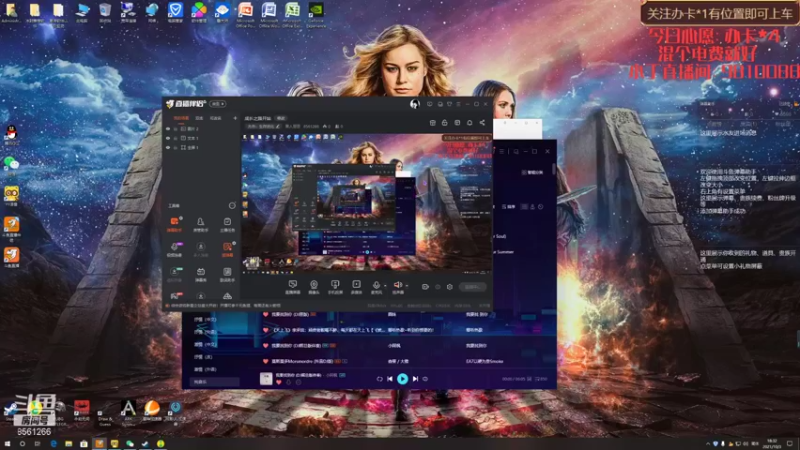Open the hamburger menu in music player title bar

502,152
